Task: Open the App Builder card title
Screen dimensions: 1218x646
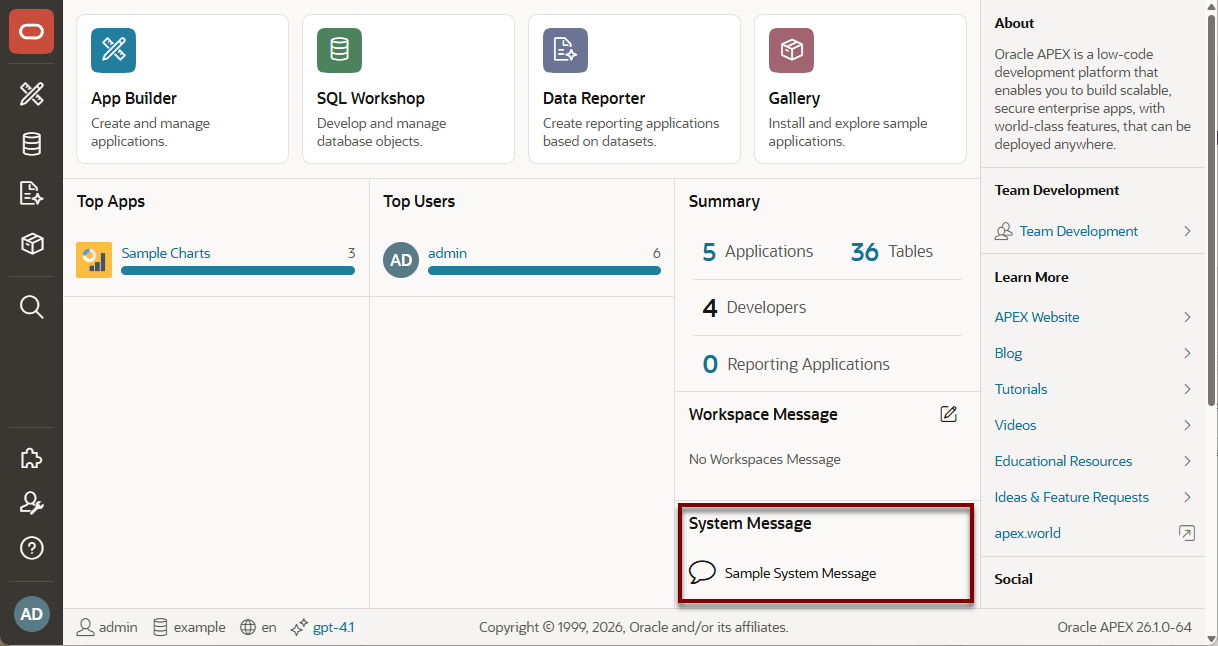Action: coord(134,98)
